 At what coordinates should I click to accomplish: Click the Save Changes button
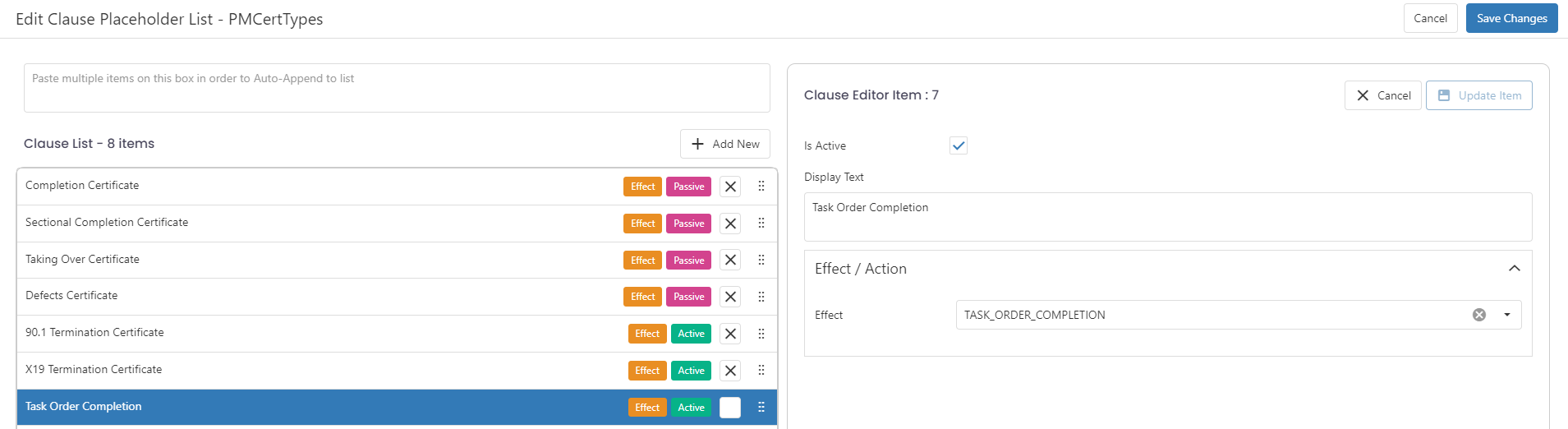1511,18
